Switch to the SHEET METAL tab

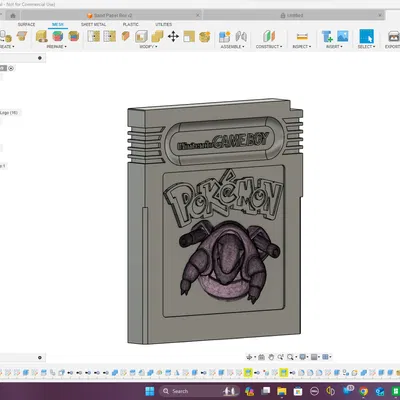click(93, 25)
